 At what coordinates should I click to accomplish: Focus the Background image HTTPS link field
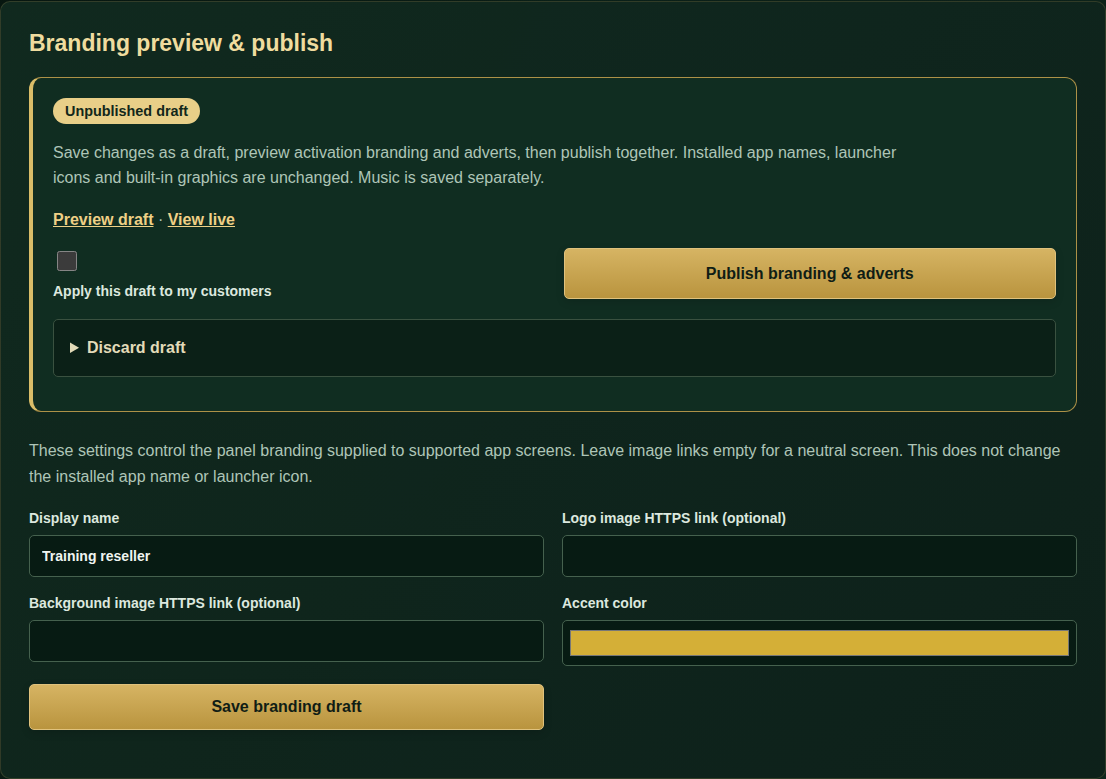[x=286, y=641]
